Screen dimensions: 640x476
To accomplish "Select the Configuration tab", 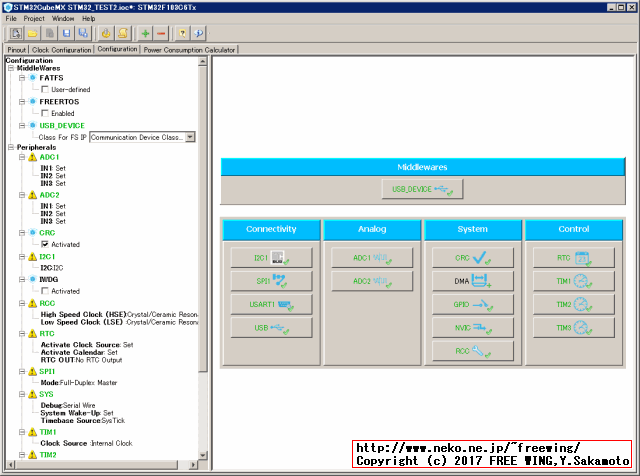I will (117, 49).
